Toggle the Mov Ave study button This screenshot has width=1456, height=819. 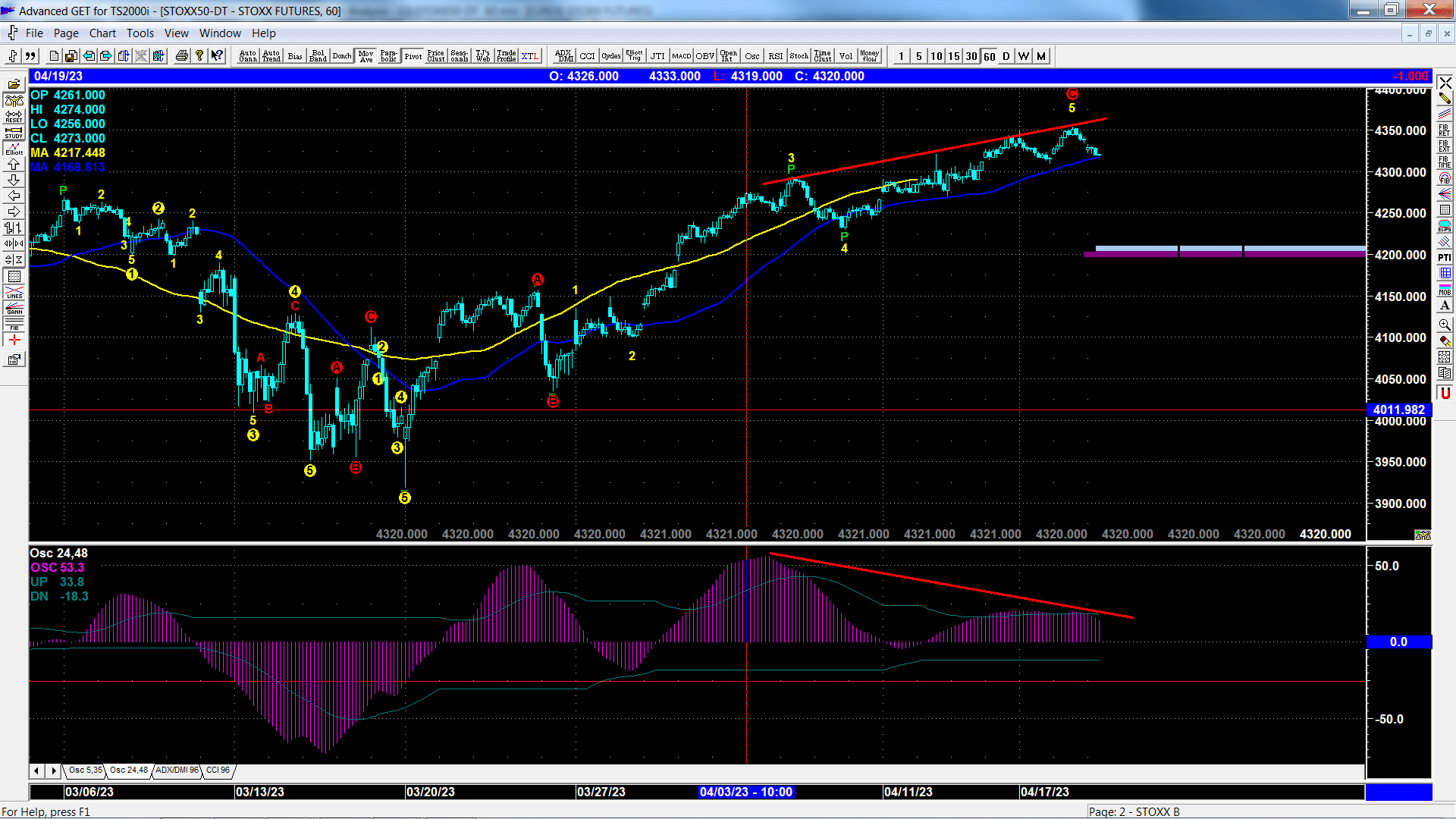click(x=366, y=56)
